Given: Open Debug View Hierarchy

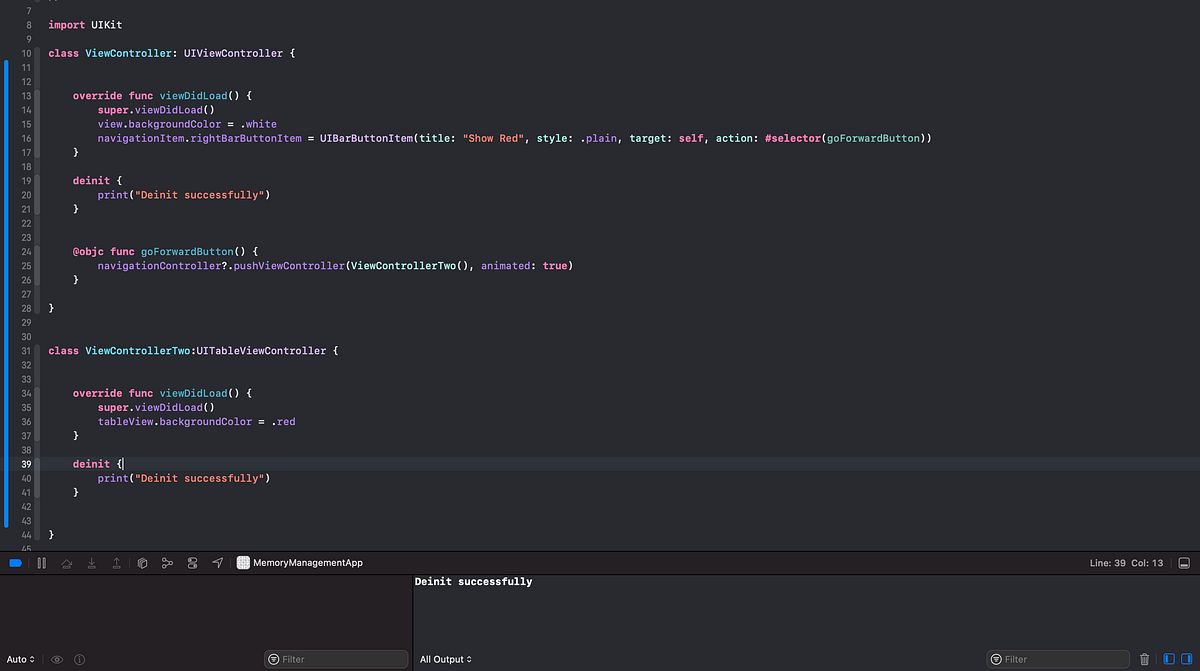Looking at the screenshot, I should tap(142, 562).
